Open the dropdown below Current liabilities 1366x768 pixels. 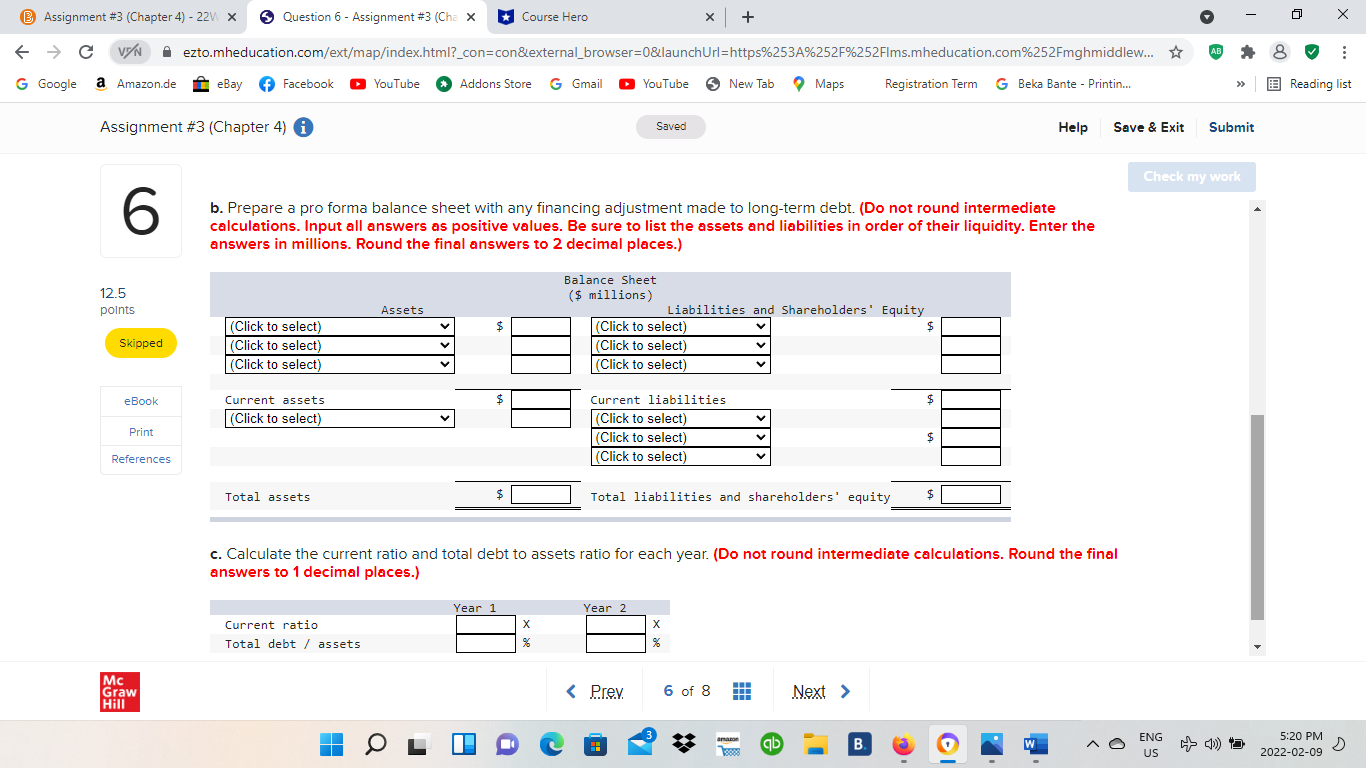(680, 418)
